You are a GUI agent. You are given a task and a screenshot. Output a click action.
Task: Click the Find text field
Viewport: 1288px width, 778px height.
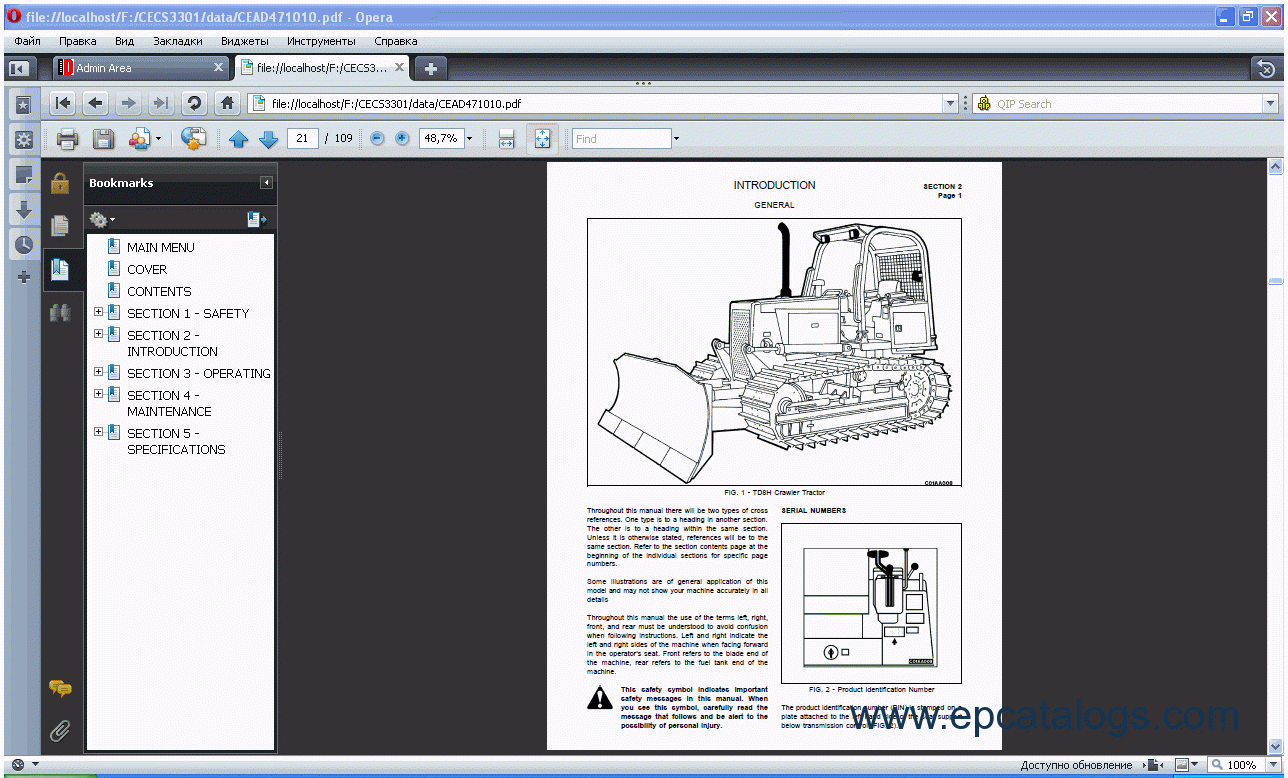pos(621,139)
